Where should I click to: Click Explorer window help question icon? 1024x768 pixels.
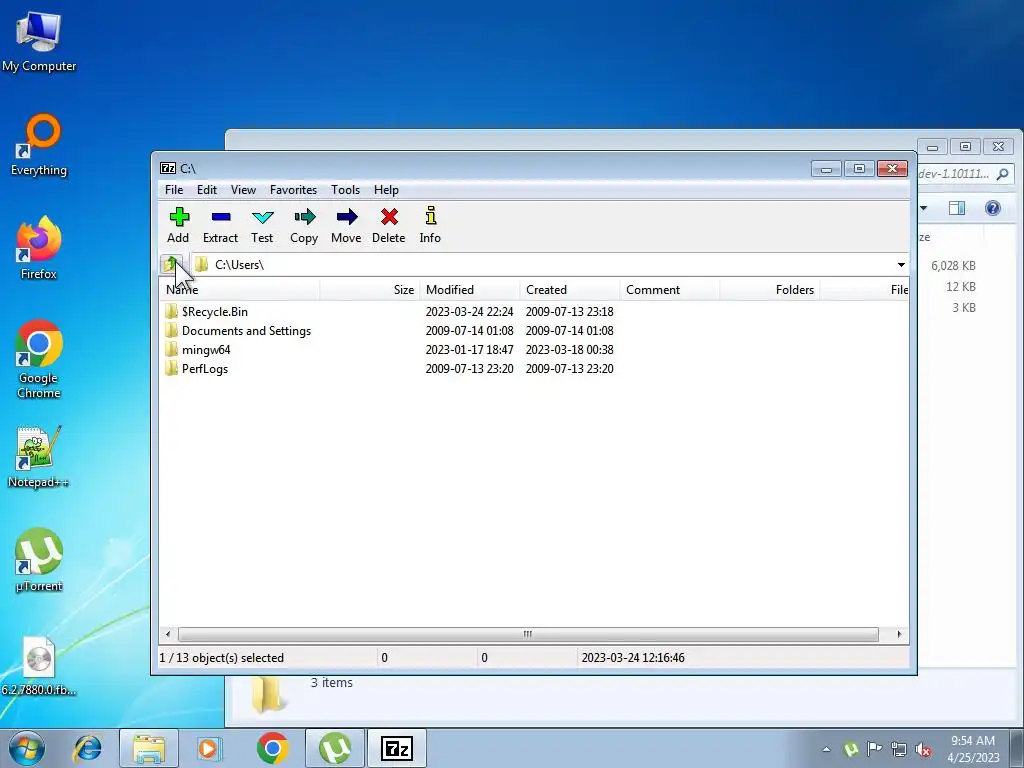coord(993,208)
